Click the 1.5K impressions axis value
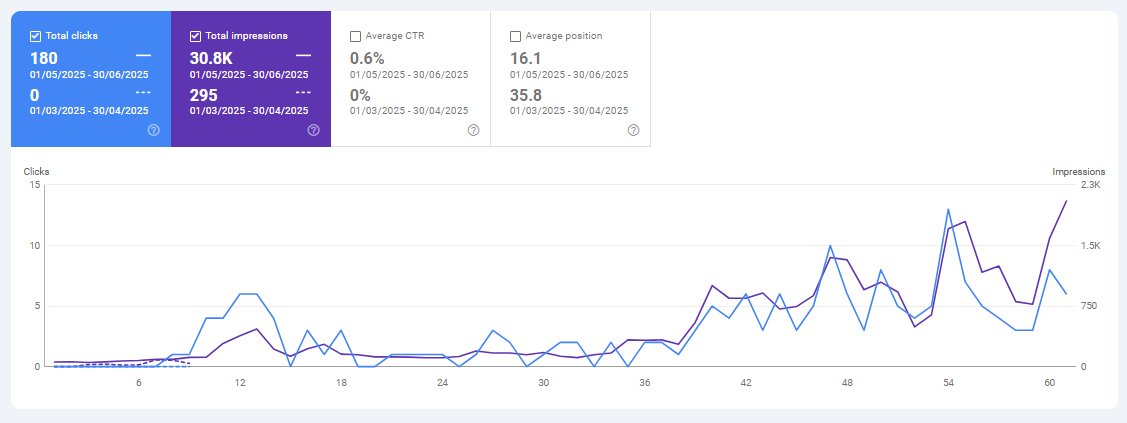 [x=1090, y=246]
